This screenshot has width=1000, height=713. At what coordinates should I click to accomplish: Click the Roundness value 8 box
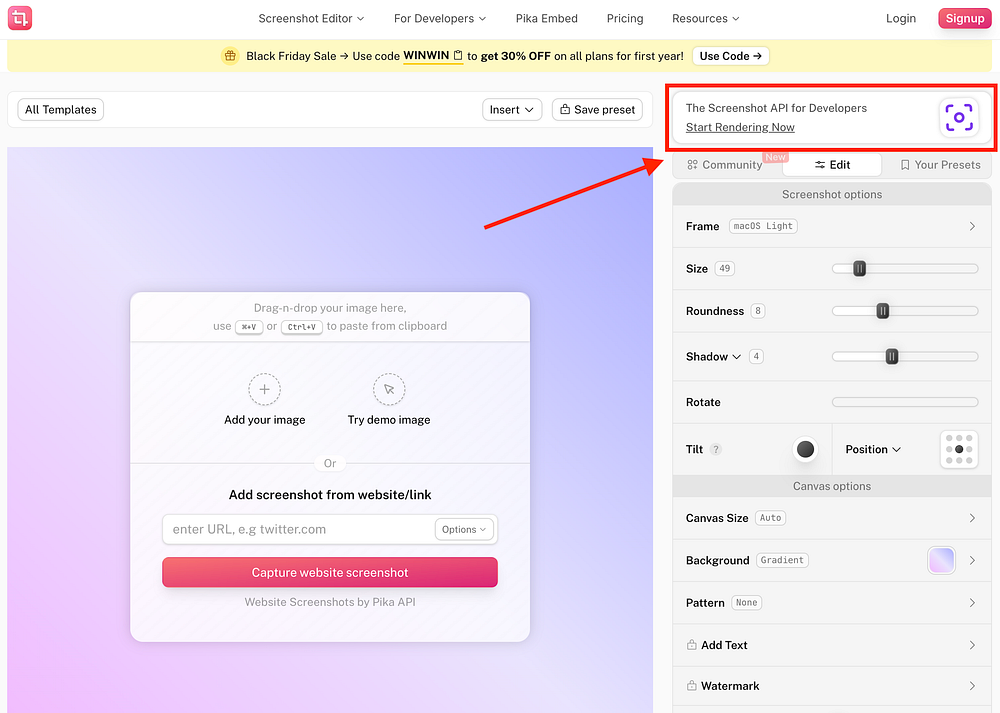pos(758,311)
